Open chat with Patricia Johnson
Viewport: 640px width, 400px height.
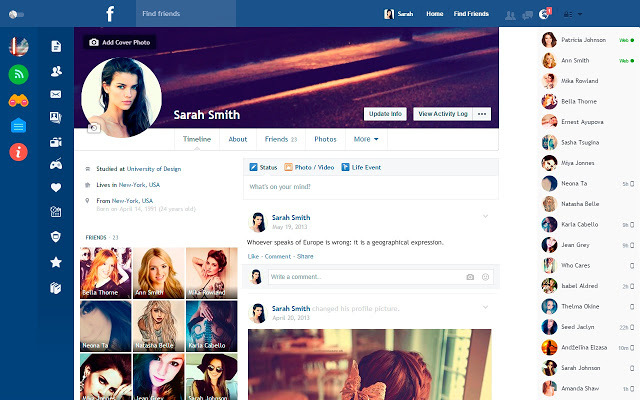tap(588, 40)
